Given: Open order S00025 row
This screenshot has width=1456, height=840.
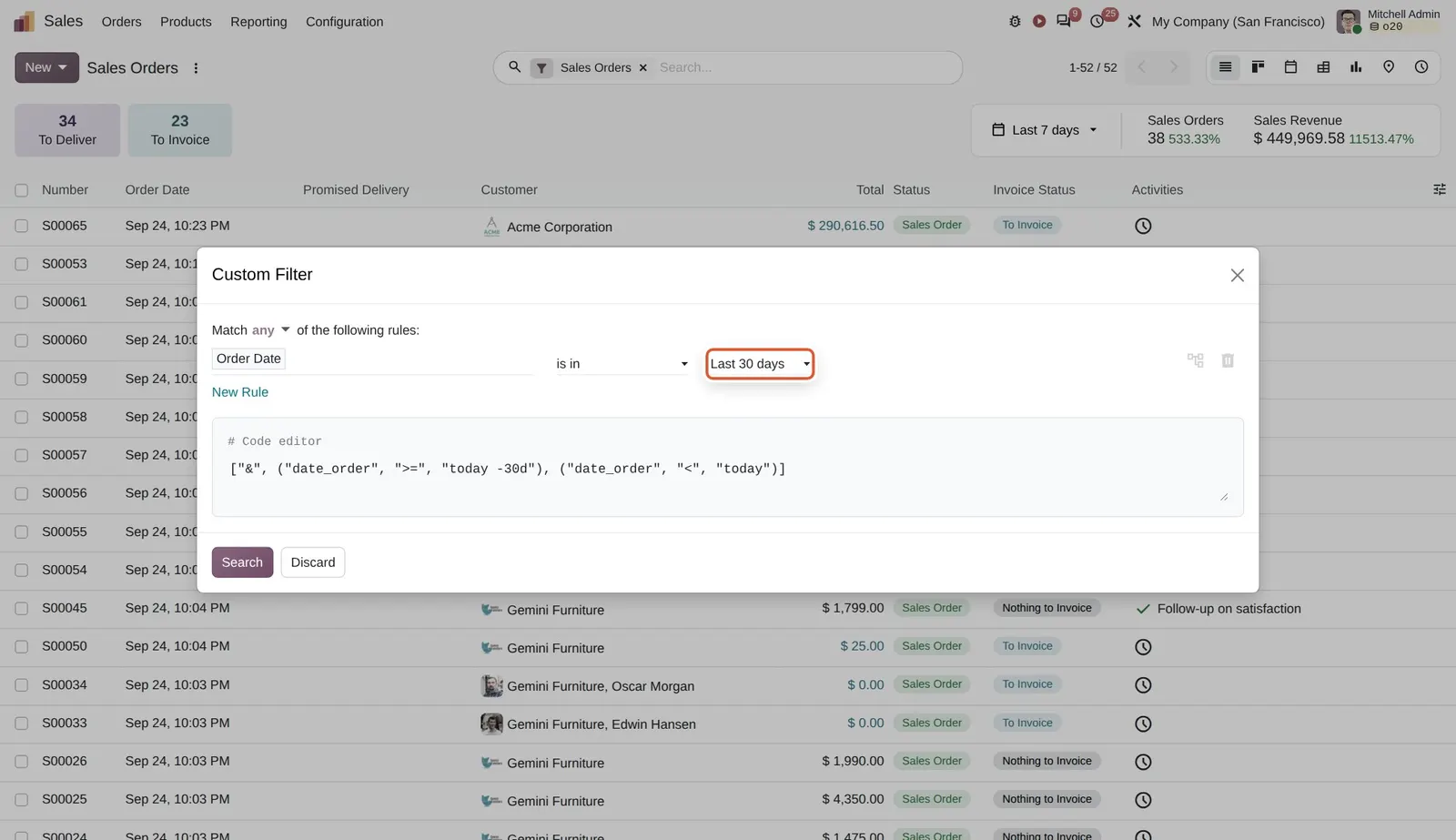Looking at the screenshot, I should click(x=728, y=800).
